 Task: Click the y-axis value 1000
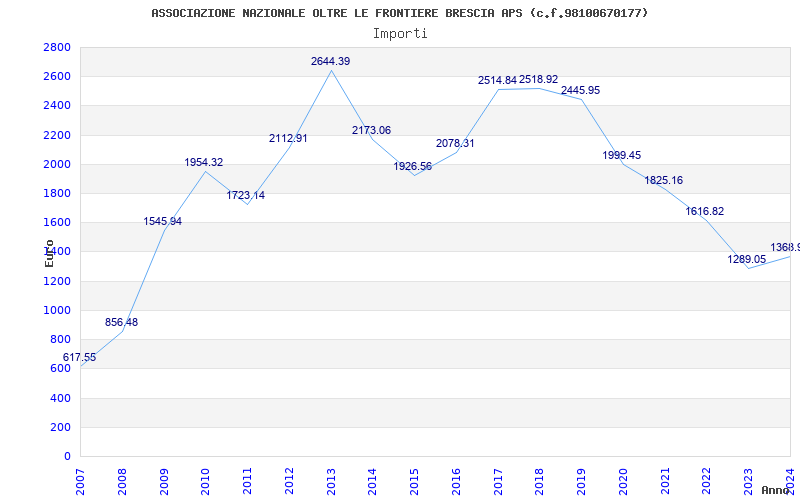pos(57,310)
